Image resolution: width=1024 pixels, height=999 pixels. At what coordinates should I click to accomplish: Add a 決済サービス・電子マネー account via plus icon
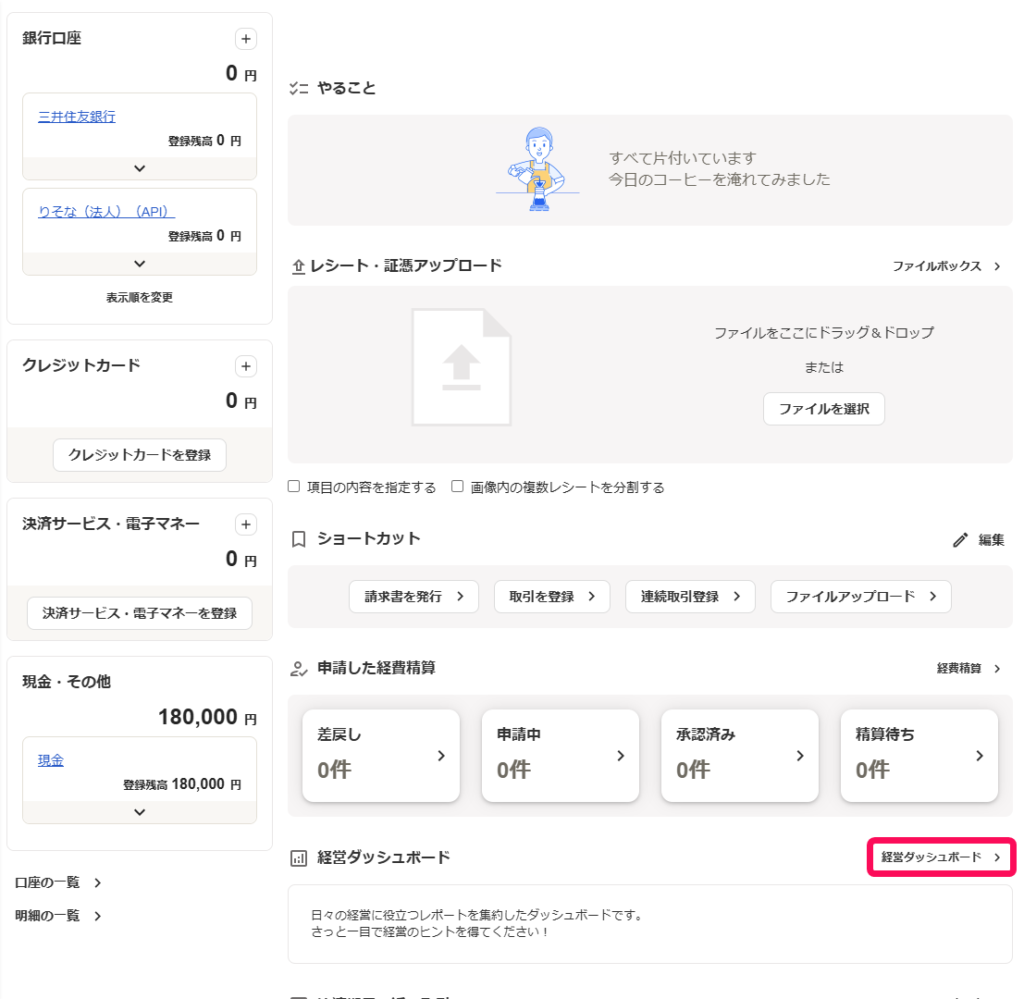click(x=245, y=524)
